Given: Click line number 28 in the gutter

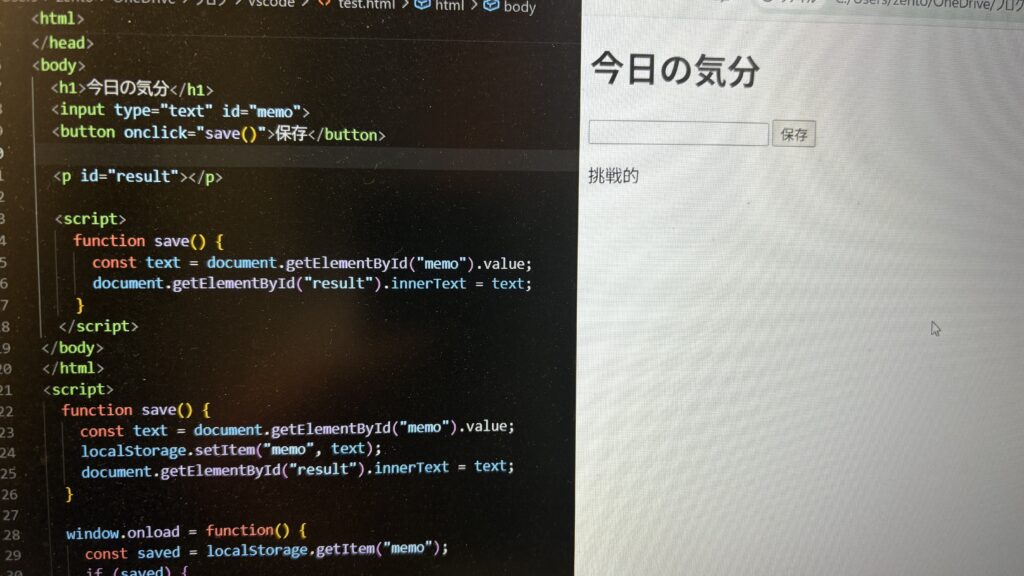Looking at the screenshot, I should tap(10, 532).
